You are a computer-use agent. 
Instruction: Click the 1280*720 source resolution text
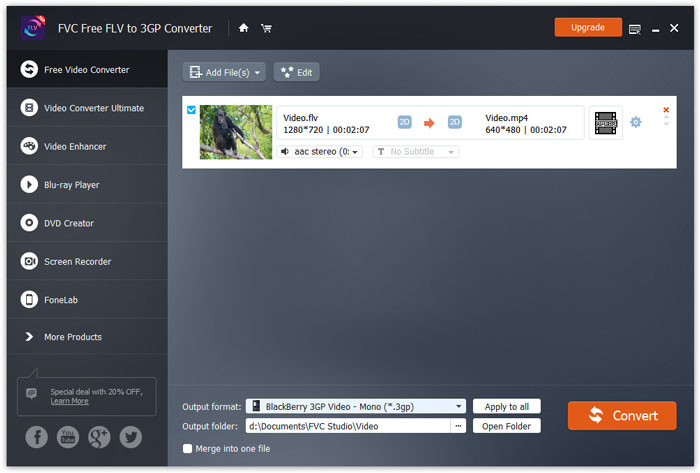303,130
